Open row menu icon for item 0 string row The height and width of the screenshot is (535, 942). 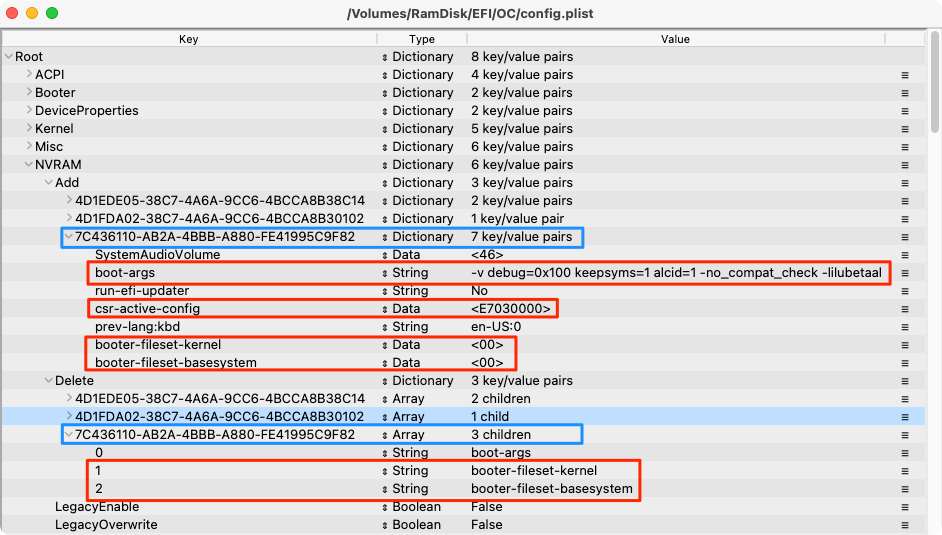pos(905,453)
